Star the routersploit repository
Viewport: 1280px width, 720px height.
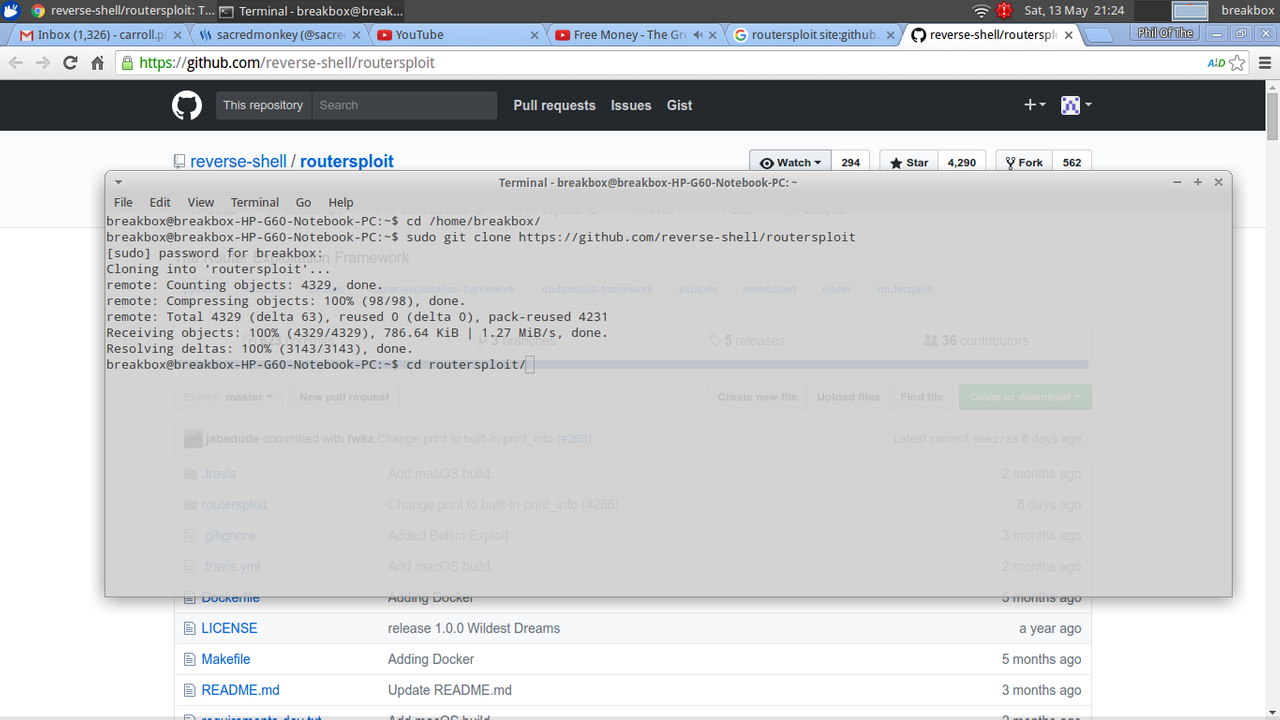908,161
